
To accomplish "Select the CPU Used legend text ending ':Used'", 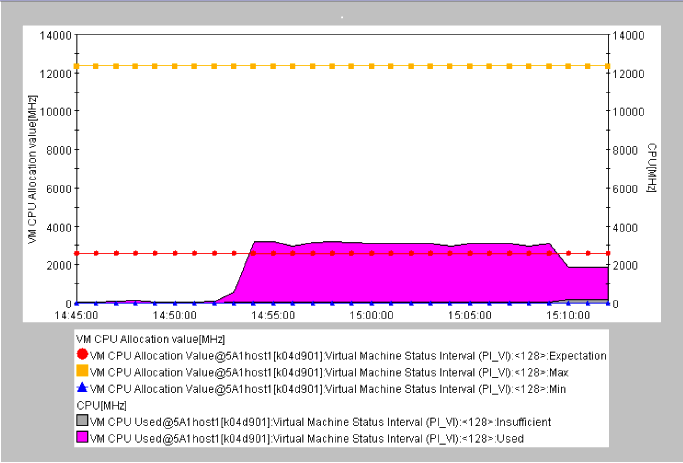I will tap(307, 439).
